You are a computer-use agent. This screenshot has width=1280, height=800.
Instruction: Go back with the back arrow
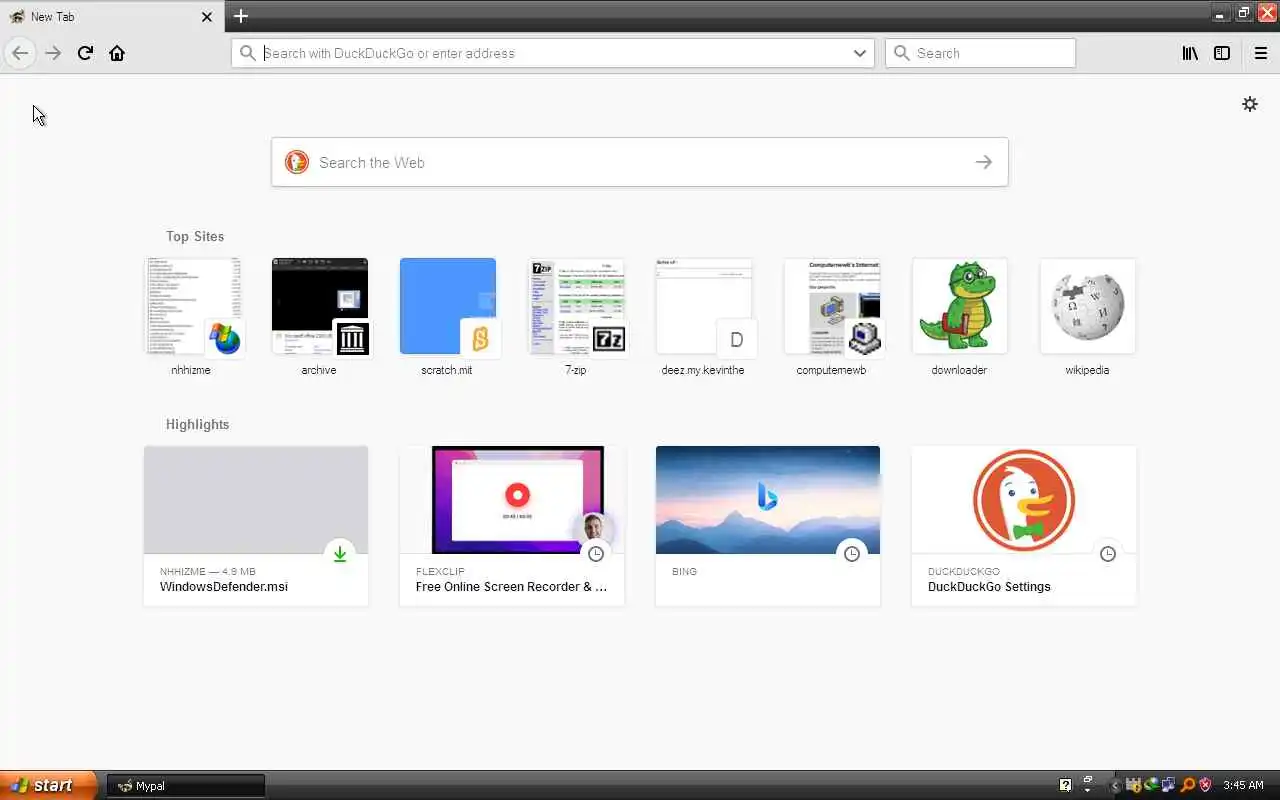[x=20, y=53]
